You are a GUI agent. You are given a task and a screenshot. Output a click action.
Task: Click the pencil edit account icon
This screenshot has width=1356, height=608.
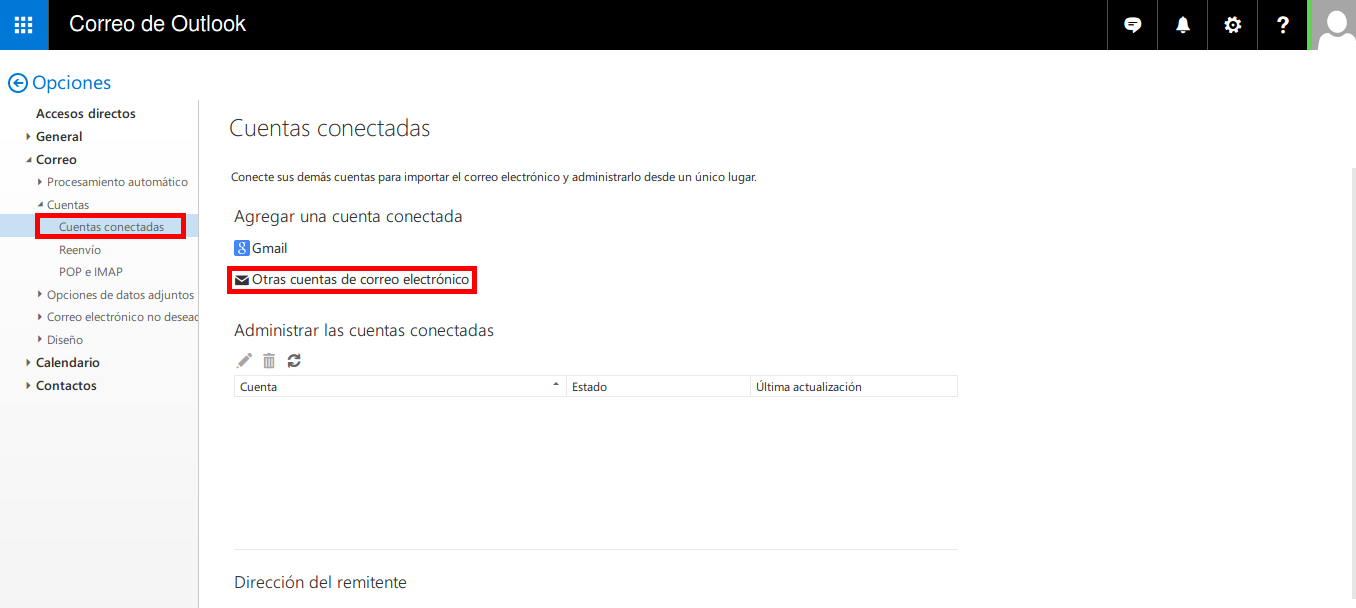pos(244,361)
